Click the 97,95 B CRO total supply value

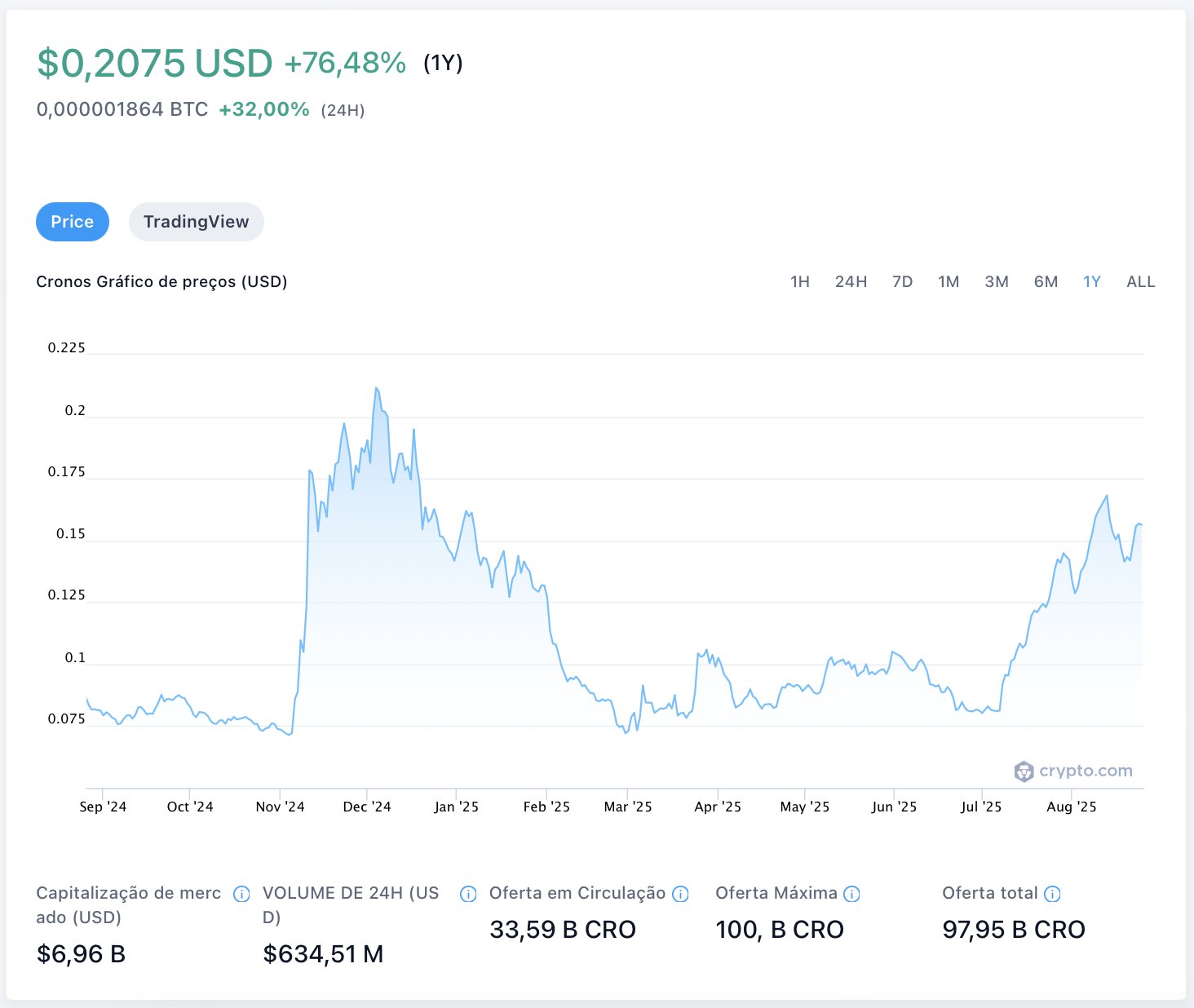(1014, 930)
